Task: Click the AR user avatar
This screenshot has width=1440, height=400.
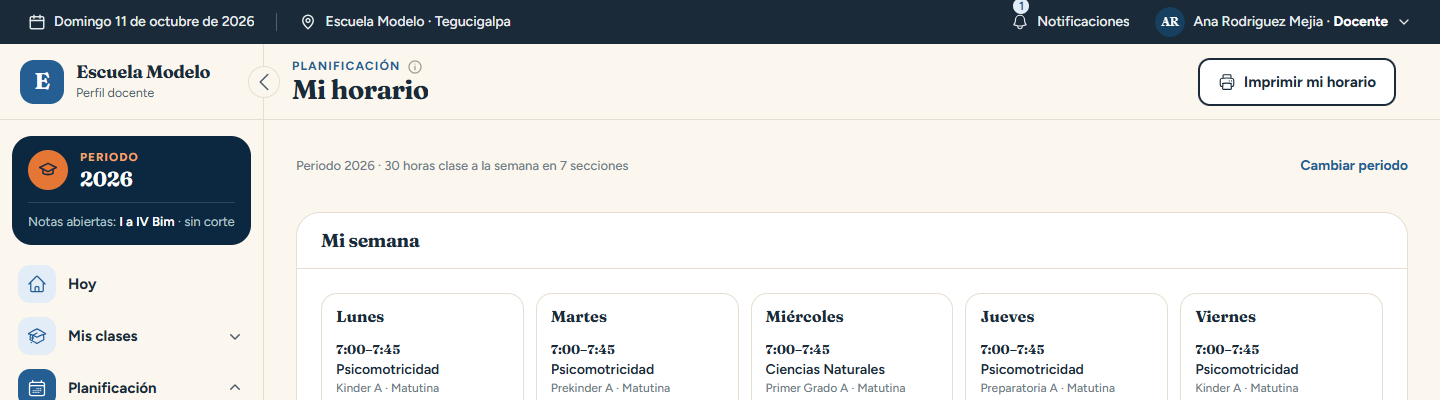Action: (1170, 21)
